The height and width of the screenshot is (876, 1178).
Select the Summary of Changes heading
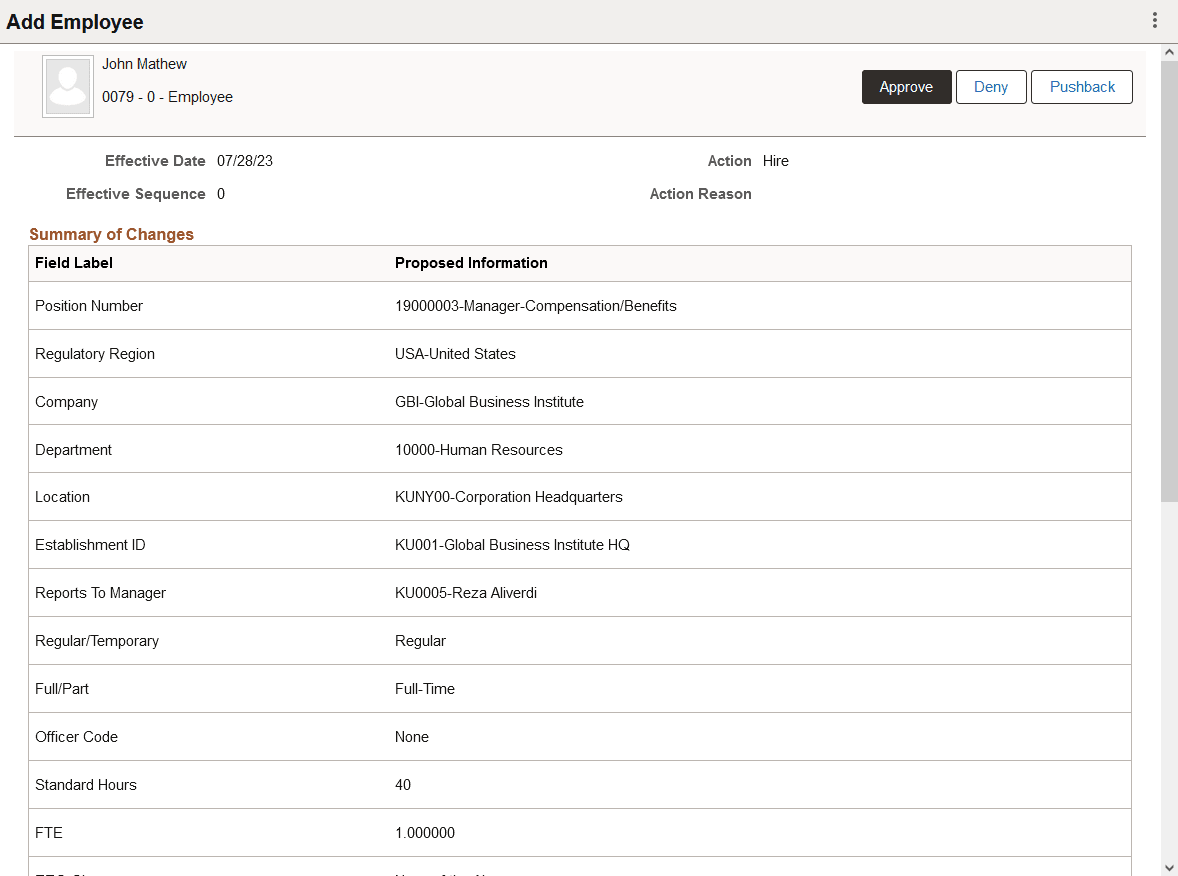tap(111, 234)
